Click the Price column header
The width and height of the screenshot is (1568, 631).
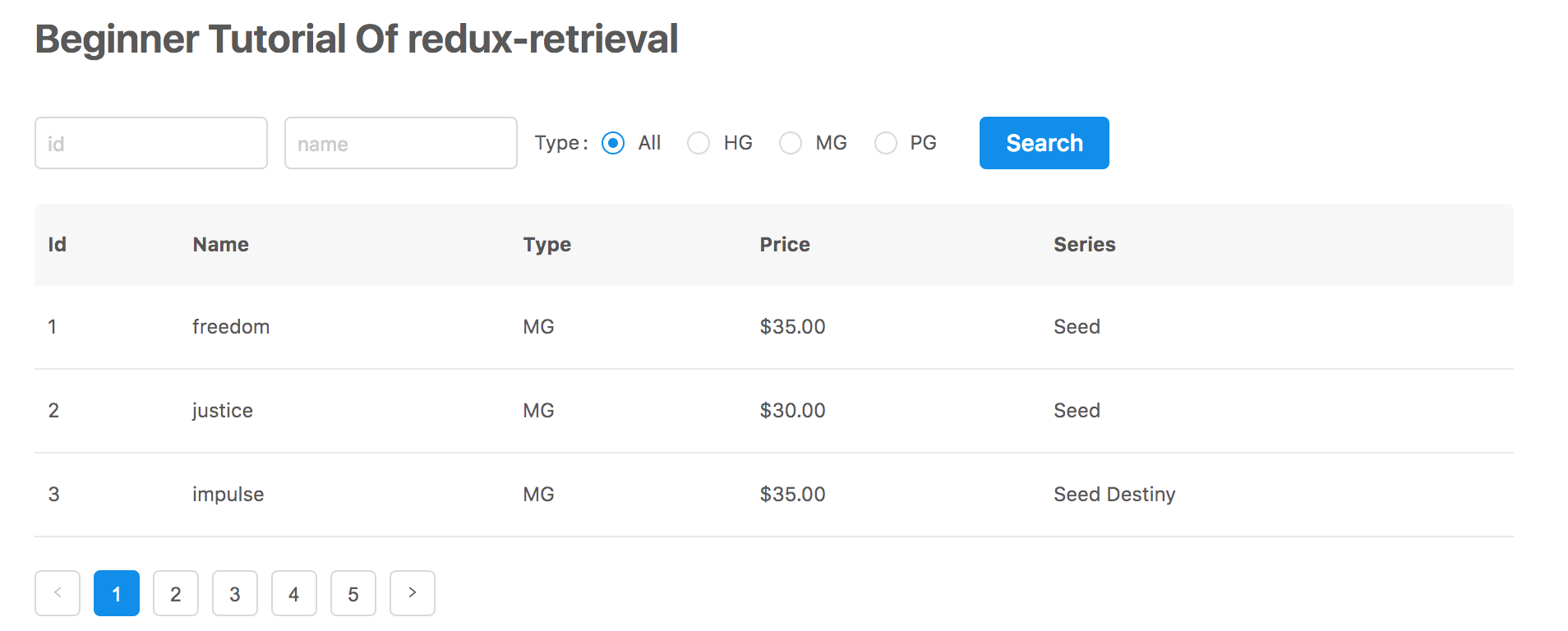tap(785, 245)
